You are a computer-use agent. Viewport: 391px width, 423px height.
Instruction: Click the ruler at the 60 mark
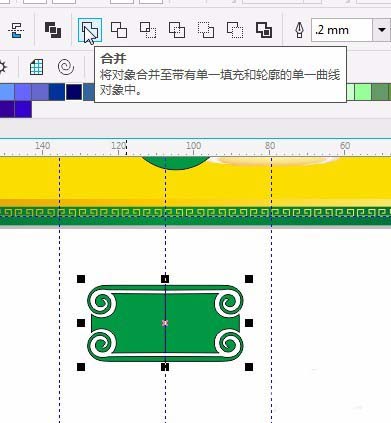pos(345,146)
